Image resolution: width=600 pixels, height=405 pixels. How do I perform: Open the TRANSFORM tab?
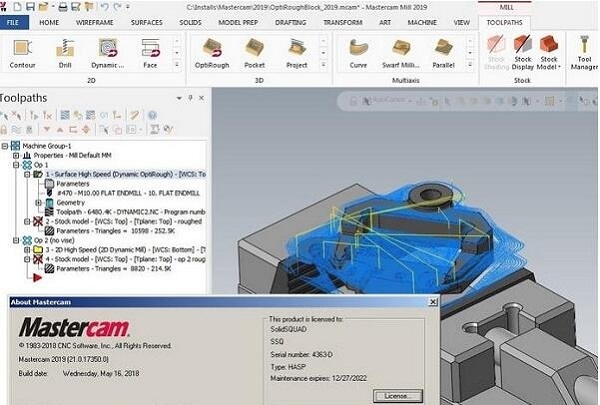342,23
